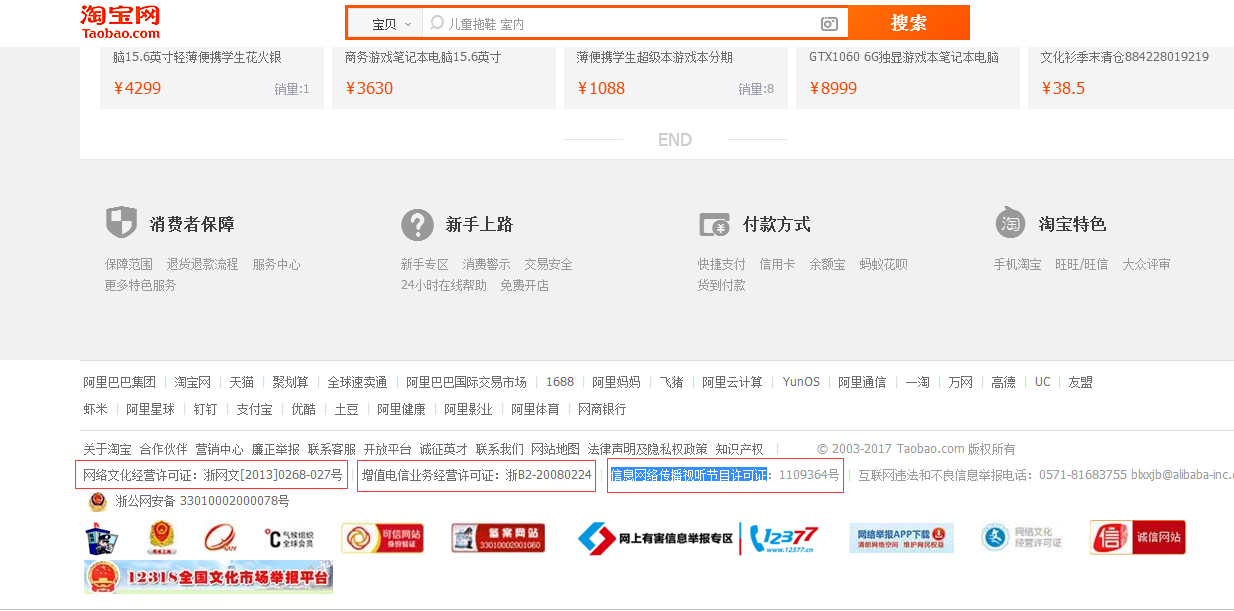Image resolution: width=1234 pixels, height=611 pixels.
Task: Click the orange 搜索 button
Action: (x=909, y=23)
